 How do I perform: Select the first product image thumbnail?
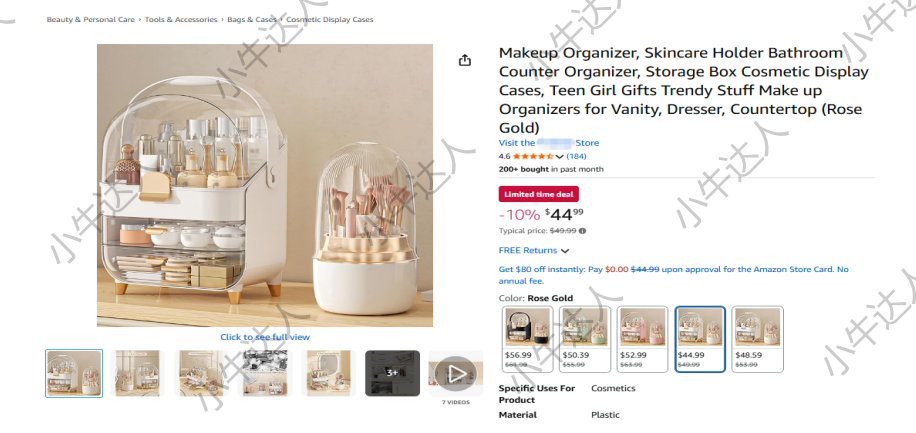[74, 373]
